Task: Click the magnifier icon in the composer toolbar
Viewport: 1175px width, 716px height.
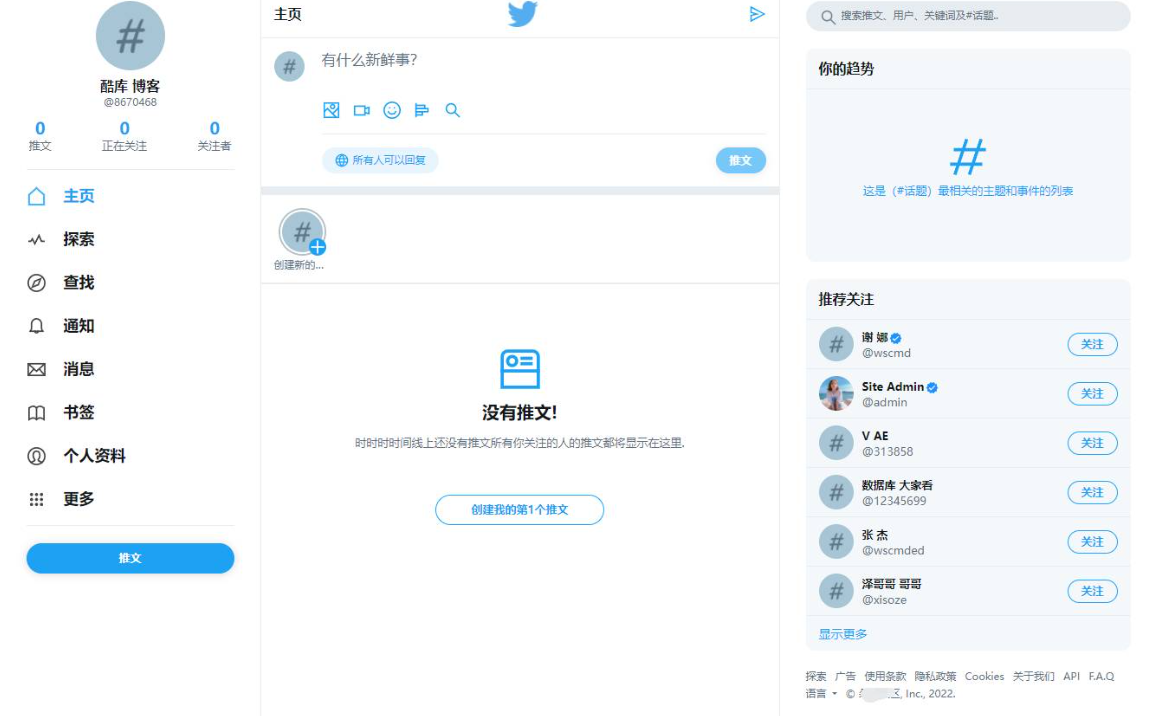Action: tap(452, 110)
